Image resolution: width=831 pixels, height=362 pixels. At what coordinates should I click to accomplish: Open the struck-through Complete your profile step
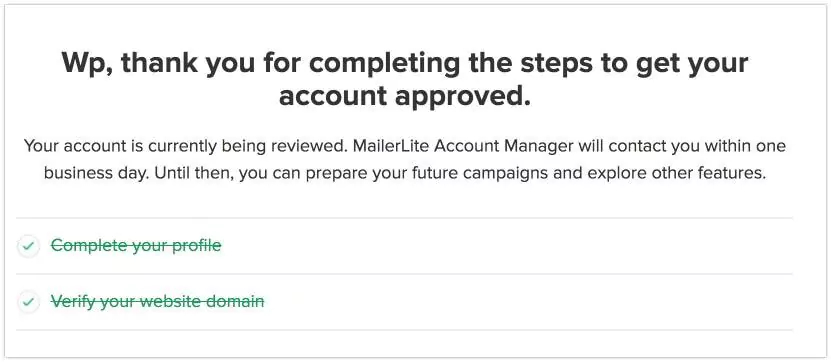[136, 245]
